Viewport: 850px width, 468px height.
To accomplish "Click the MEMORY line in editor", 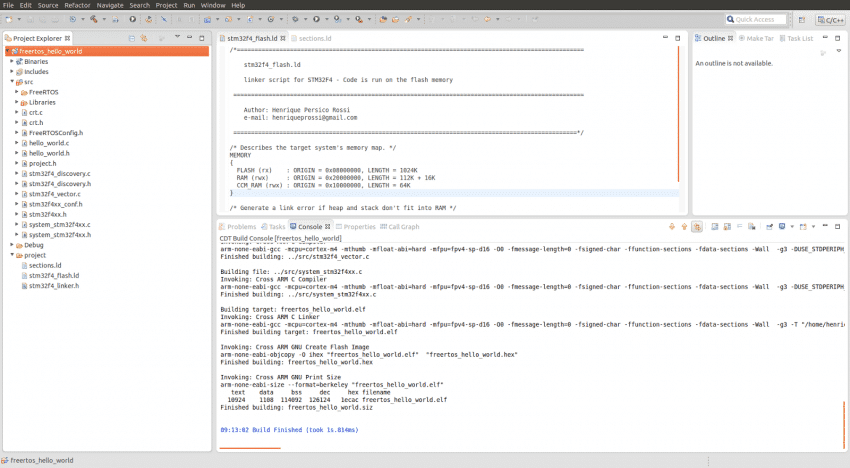I will [x=240, y=155].
